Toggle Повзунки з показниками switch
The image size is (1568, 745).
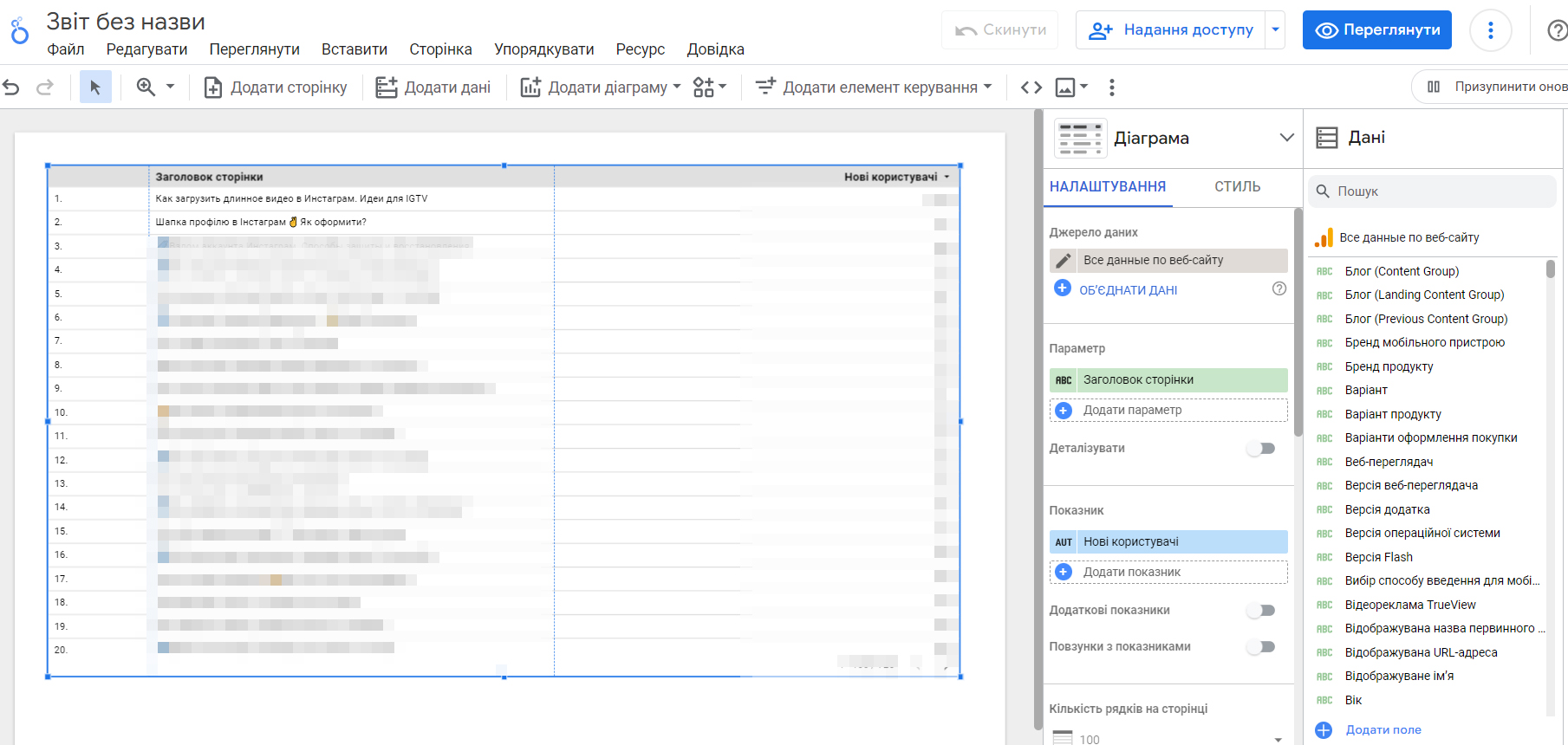[1261, 647]
